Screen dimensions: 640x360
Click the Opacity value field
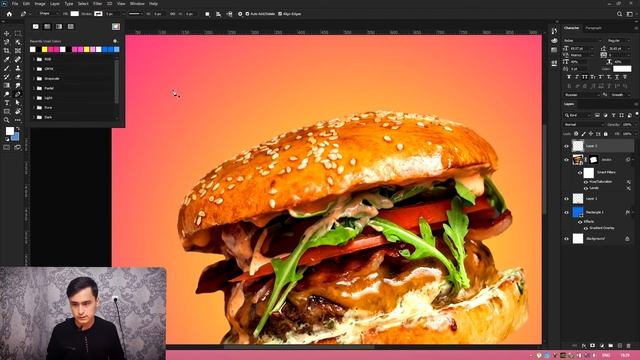point(628,124)
